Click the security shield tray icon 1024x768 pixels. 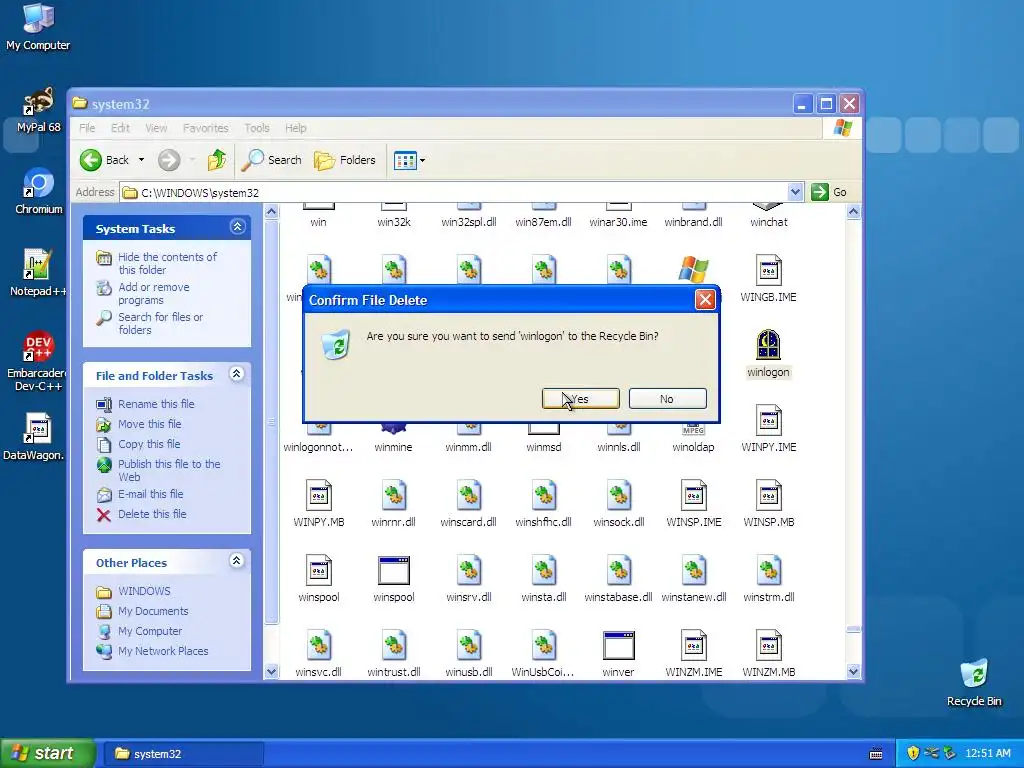913,753
